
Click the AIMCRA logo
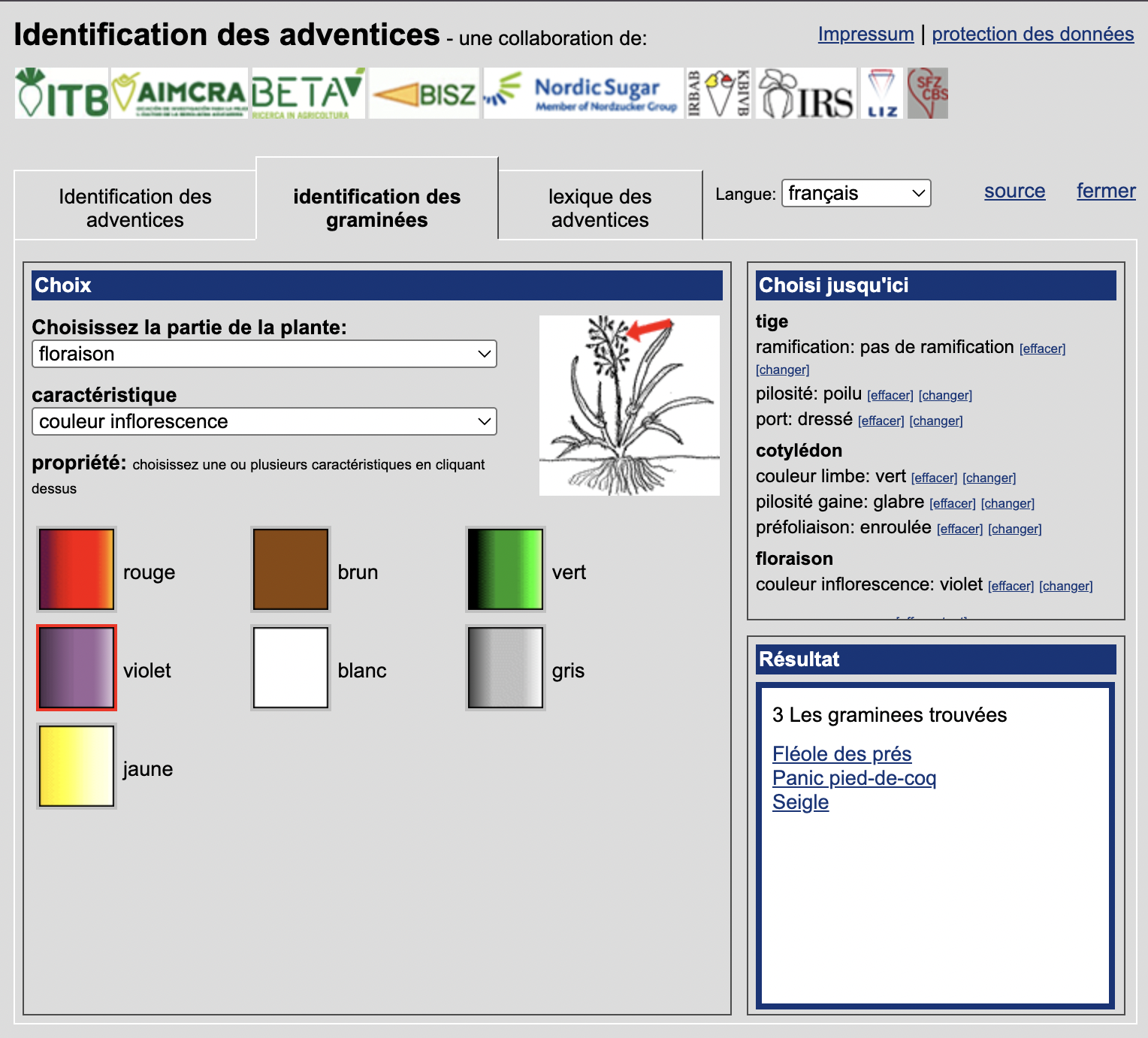(180, 94)
